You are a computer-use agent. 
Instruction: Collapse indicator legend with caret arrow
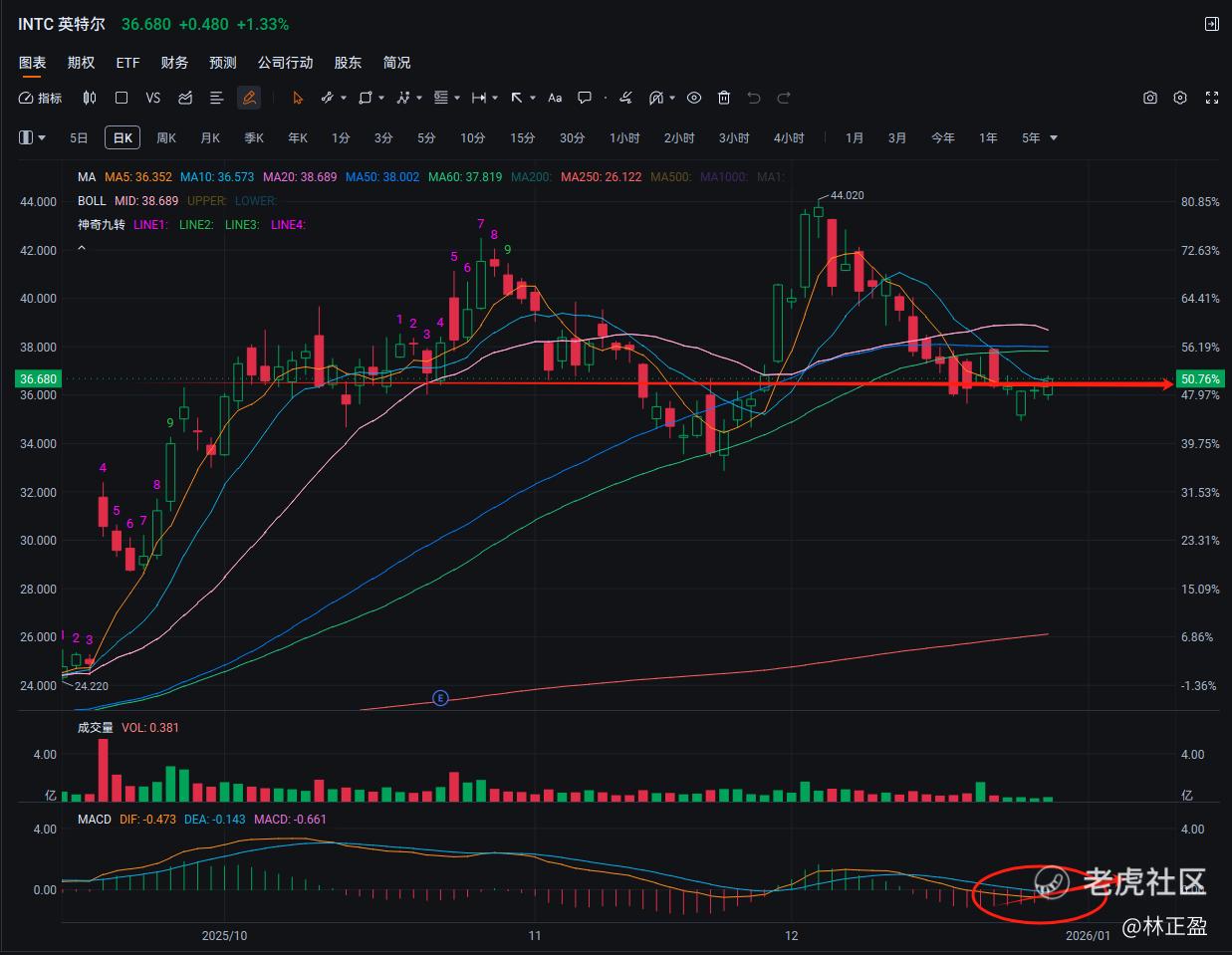[82, 247]
